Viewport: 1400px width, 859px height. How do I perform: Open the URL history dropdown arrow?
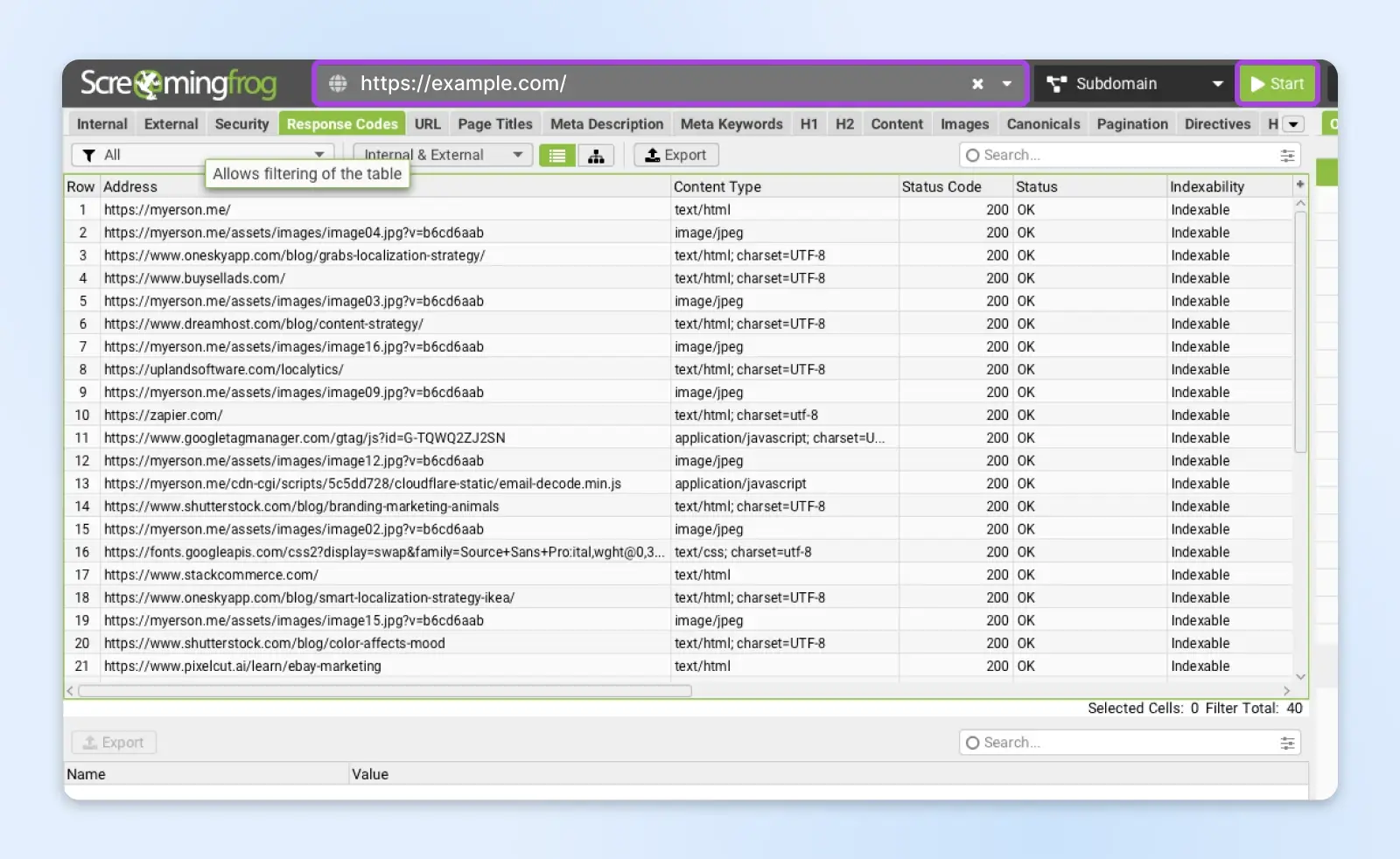click(x=1007, y=84)
